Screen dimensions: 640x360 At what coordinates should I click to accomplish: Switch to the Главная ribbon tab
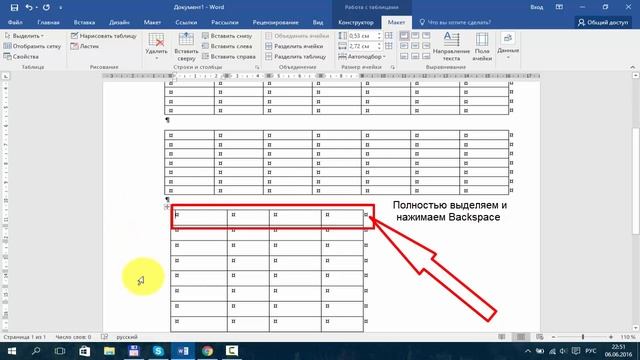(x=48, y=22)
